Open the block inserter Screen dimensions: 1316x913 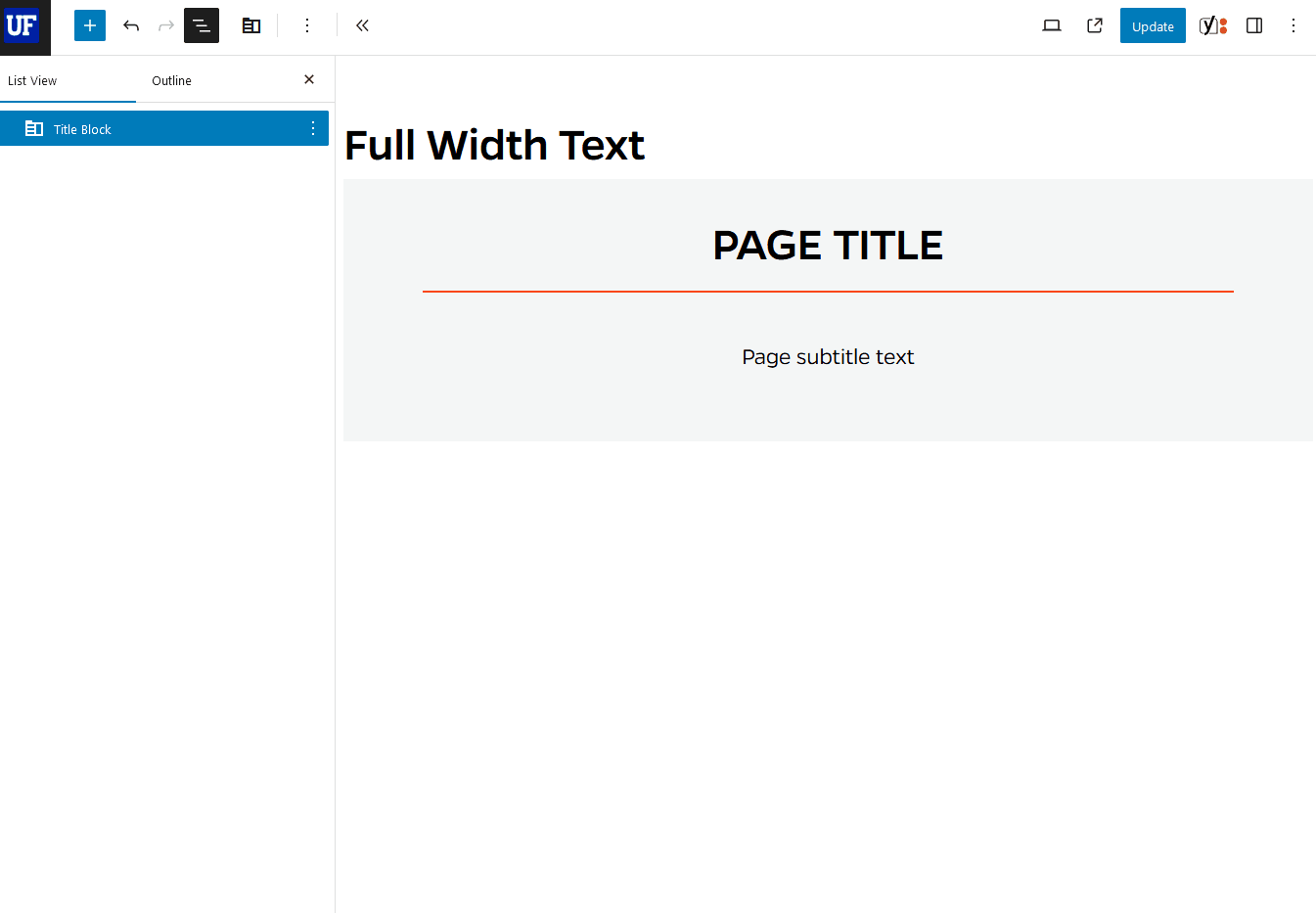click(89, 25)
